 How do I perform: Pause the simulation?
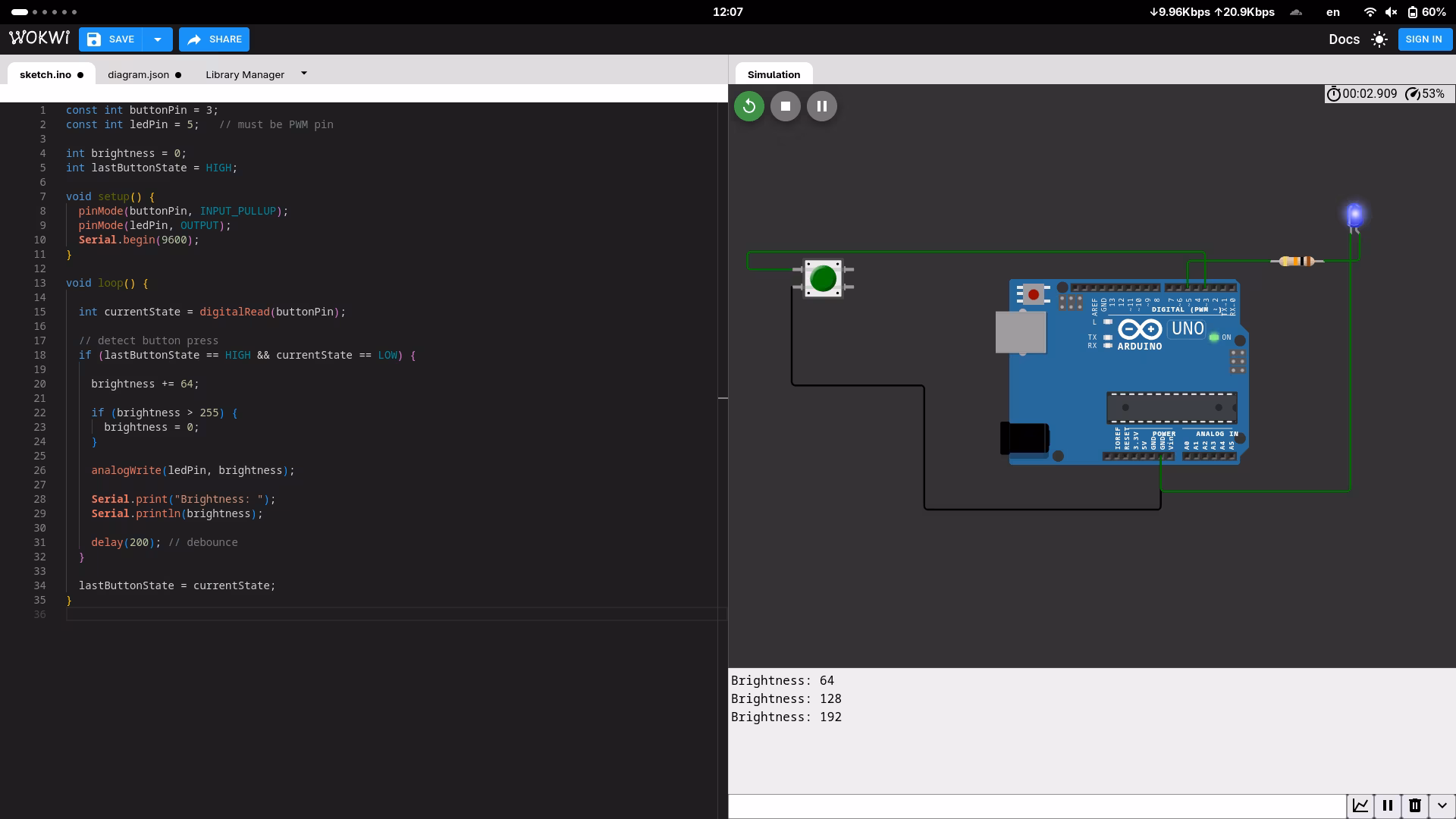pos(822,106)
